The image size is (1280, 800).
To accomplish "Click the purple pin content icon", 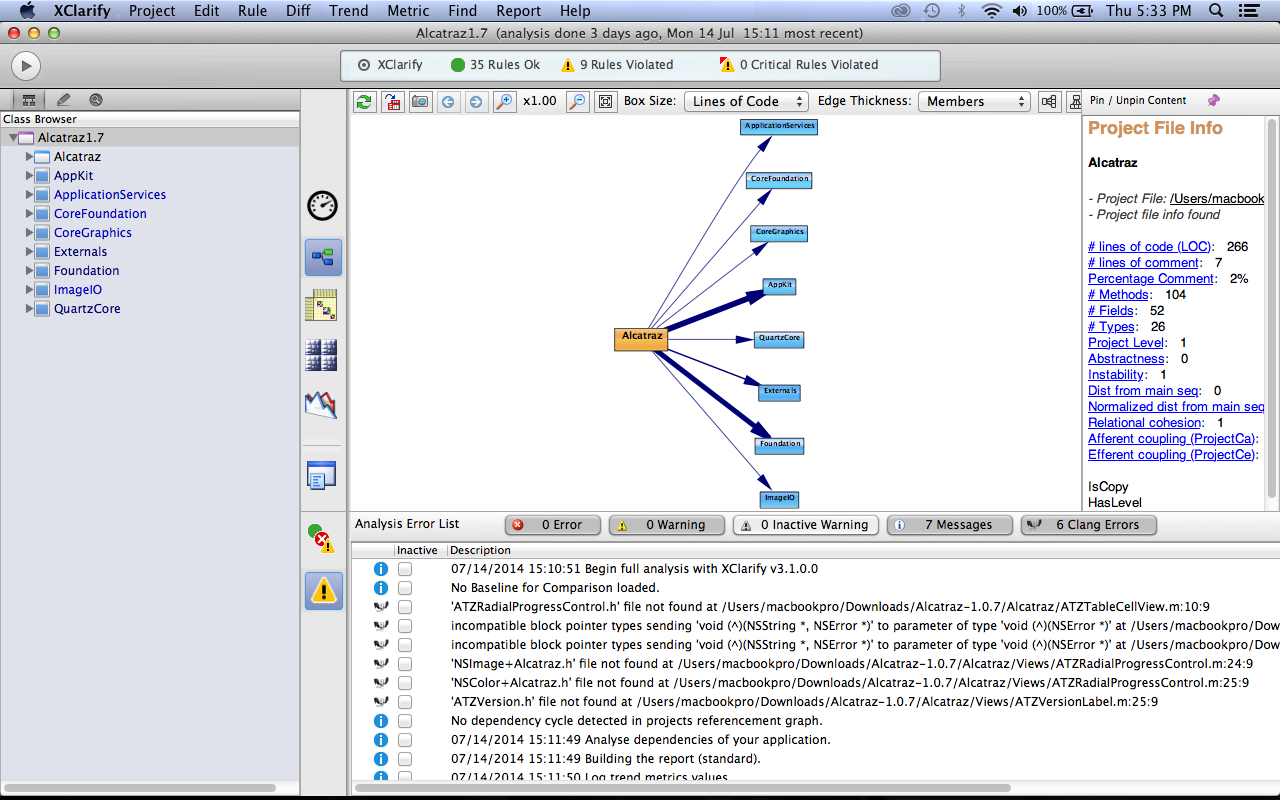I will (x=1213, y=100).
